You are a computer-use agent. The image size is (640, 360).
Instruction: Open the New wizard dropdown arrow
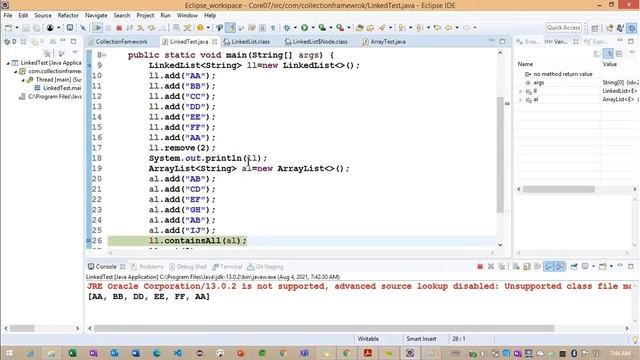point(17,28)
